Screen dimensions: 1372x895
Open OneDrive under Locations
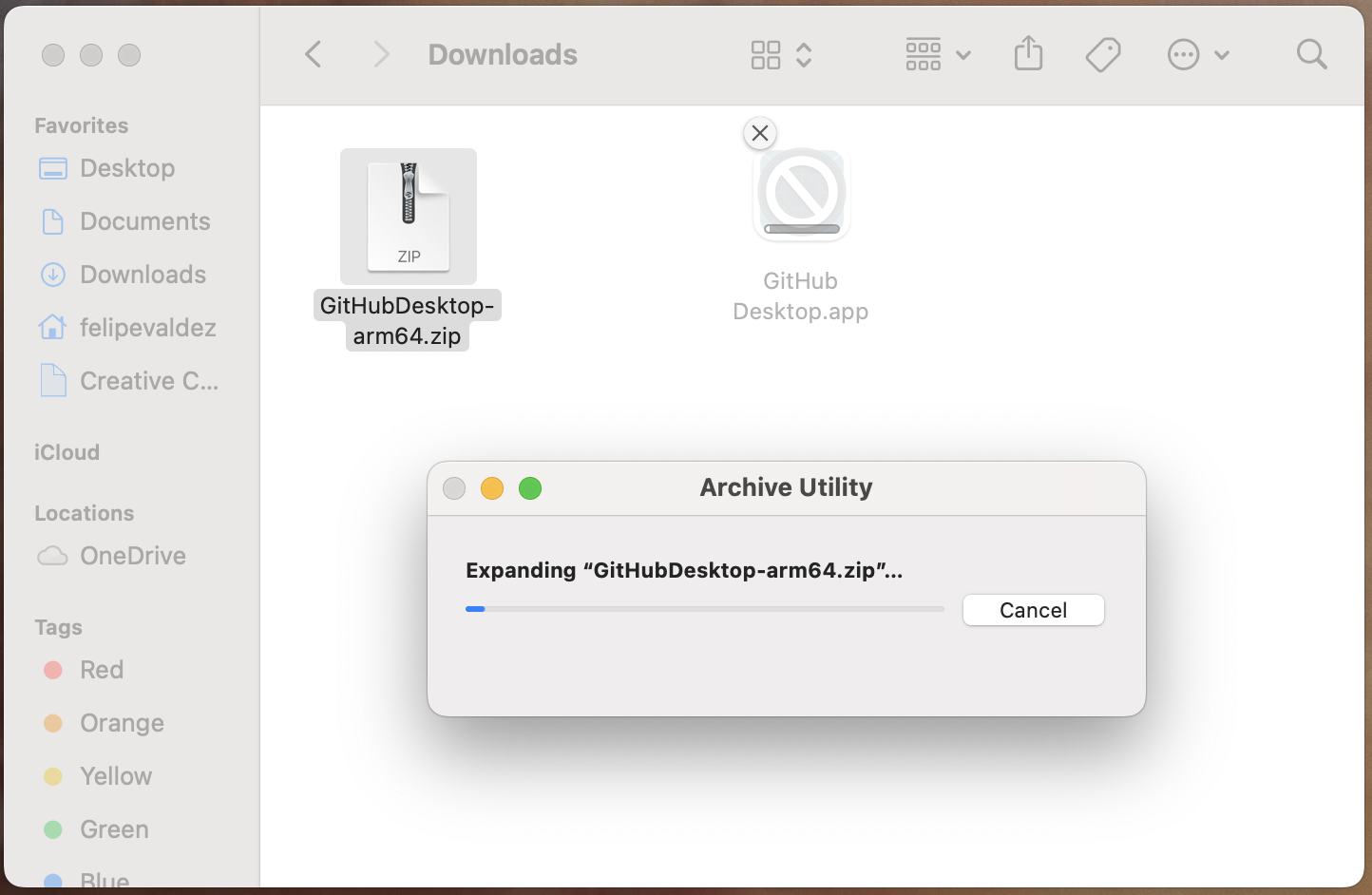tap(132, 556)
